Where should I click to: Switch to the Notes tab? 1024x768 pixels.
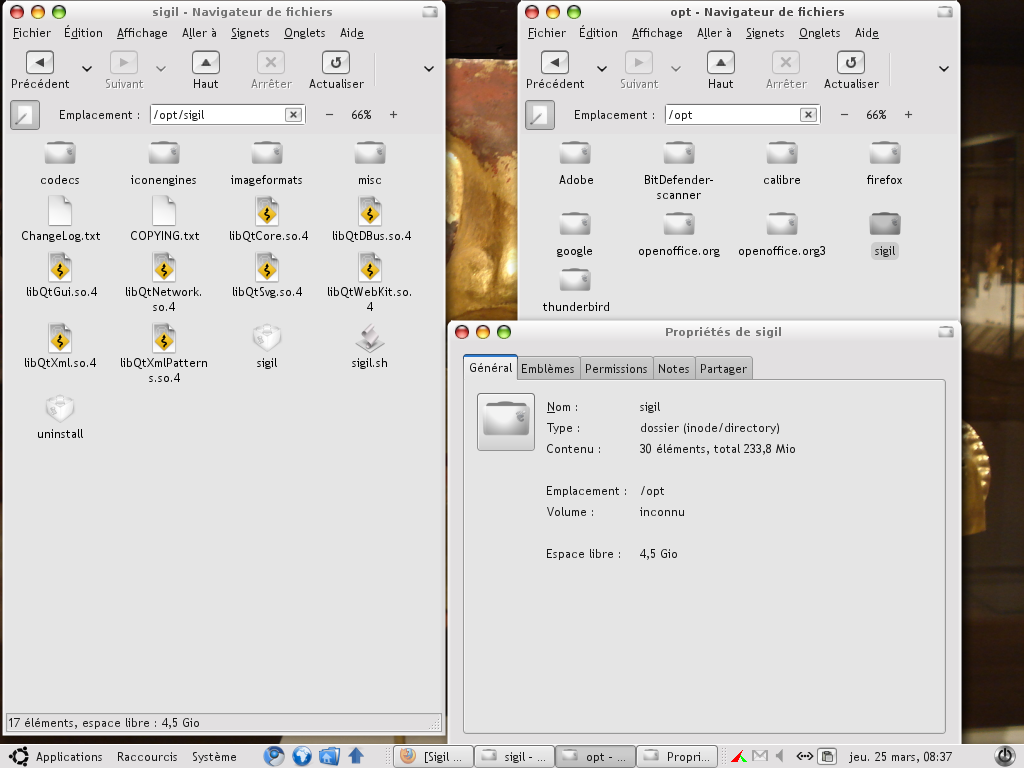673,368
